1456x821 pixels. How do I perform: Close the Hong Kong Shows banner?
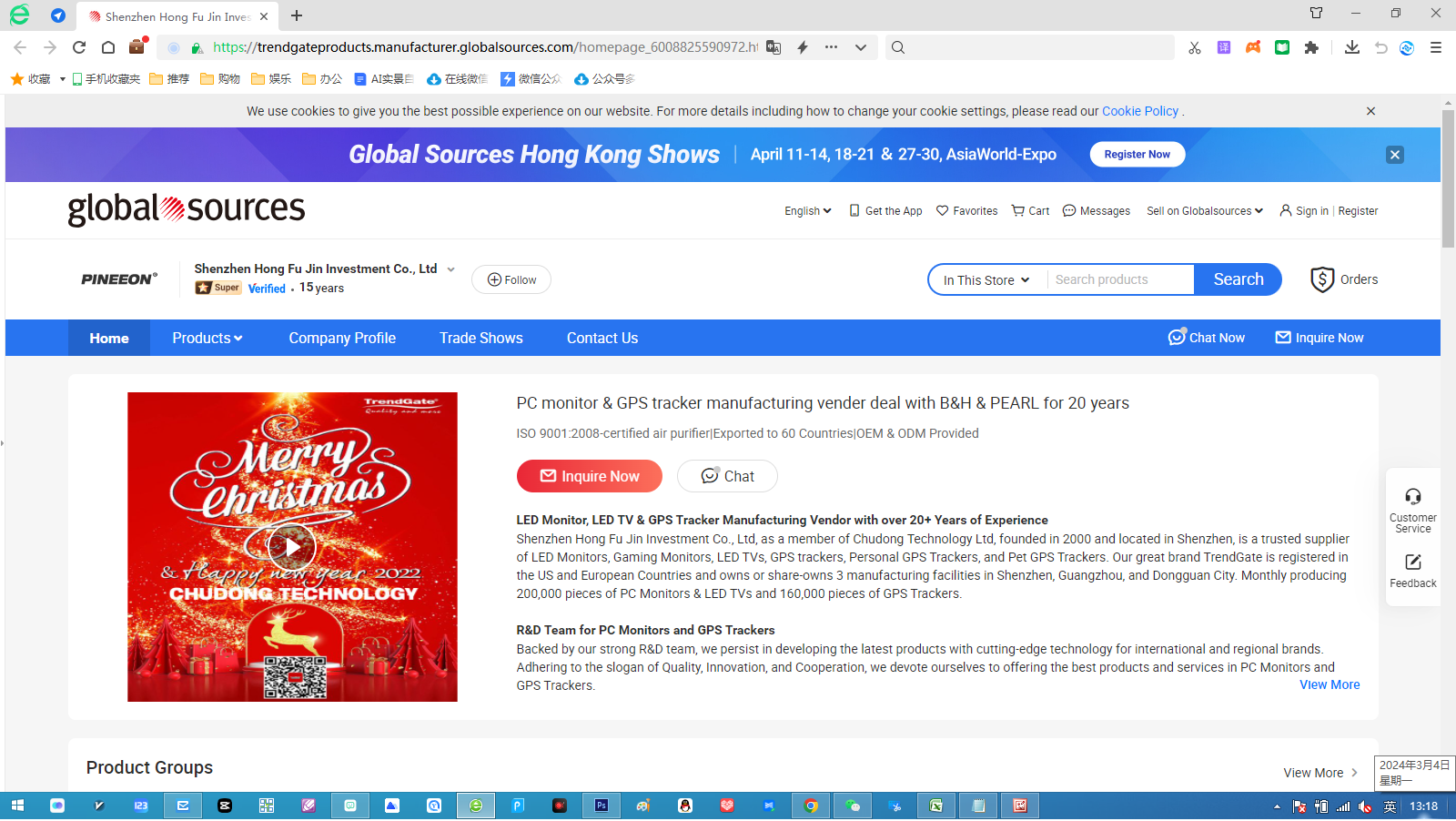(x=1395, y=155)
